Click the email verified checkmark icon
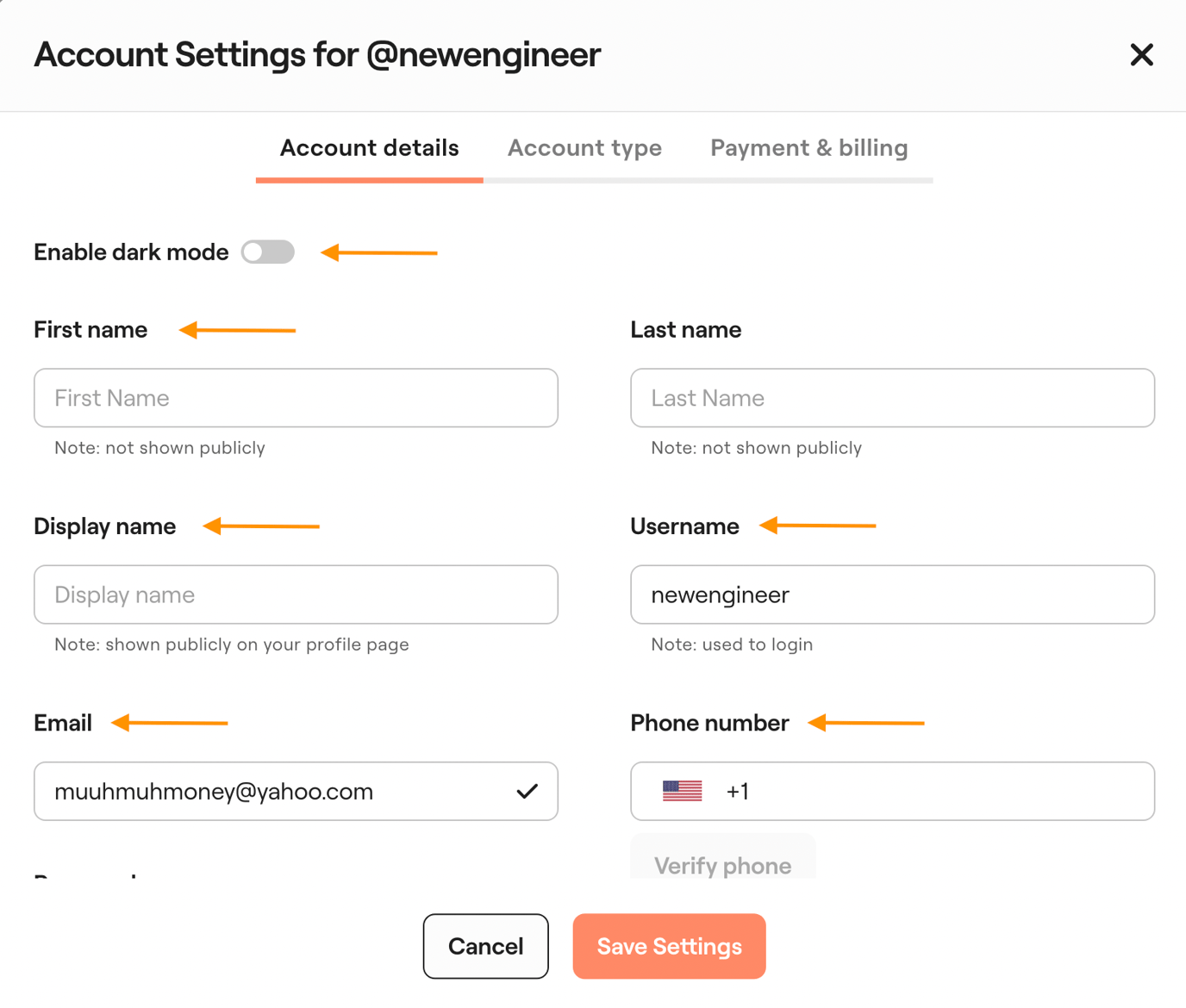Screen dimensions: 1186x1008 526,791
